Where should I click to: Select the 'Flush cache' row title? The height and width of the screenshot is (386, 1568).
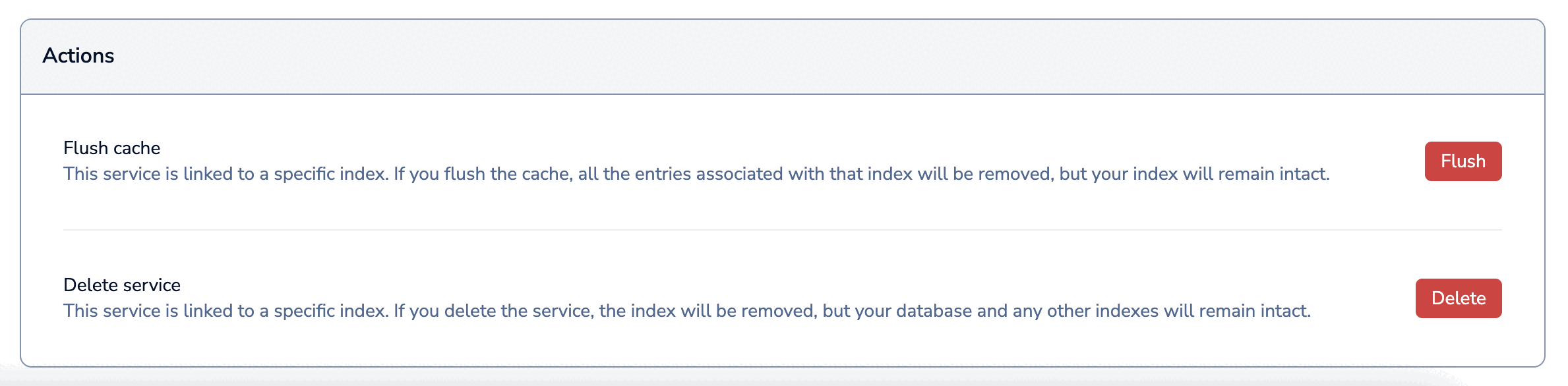point(111,148)
